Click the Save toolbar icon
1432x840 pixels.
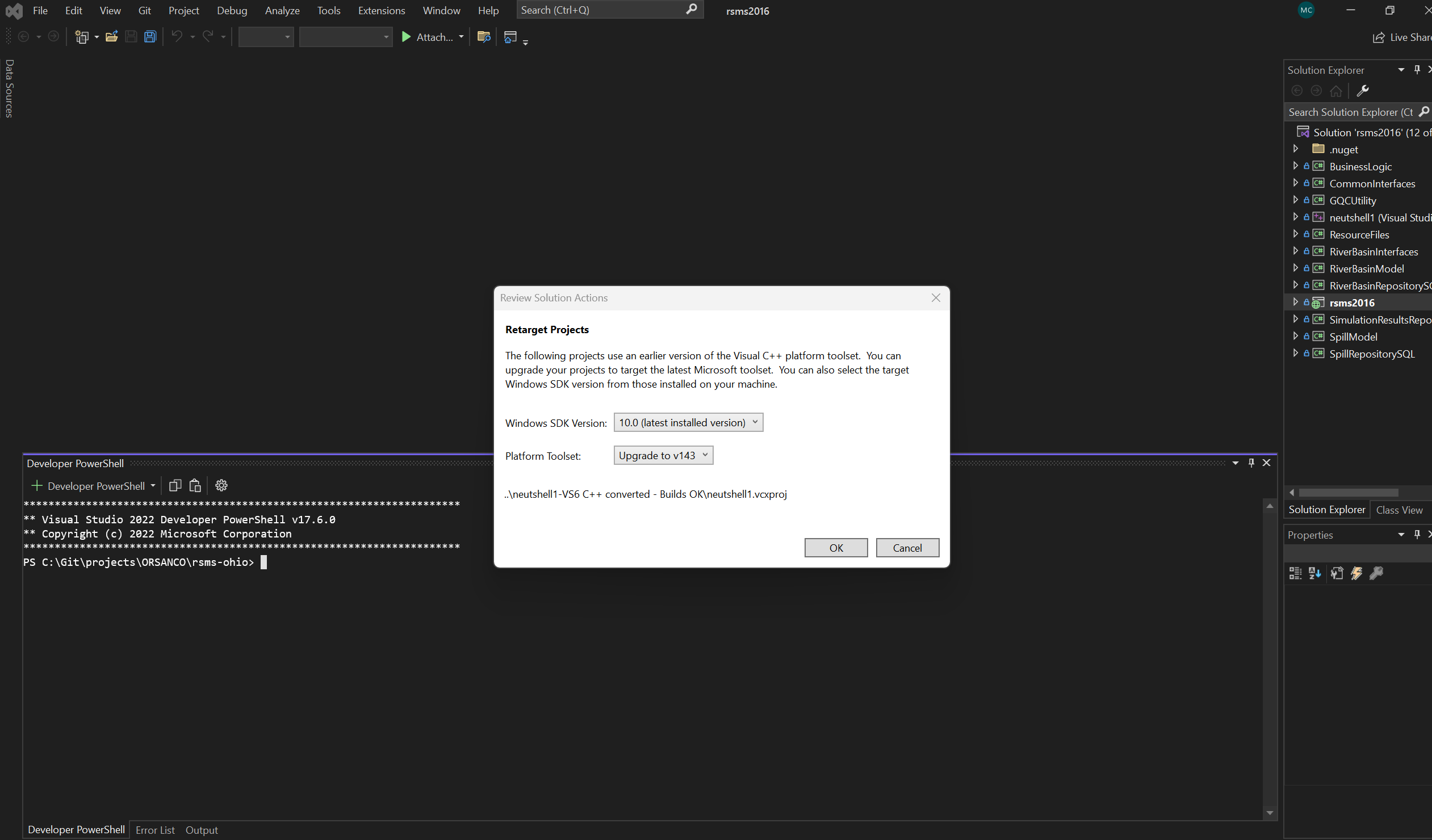pos(131,37)
